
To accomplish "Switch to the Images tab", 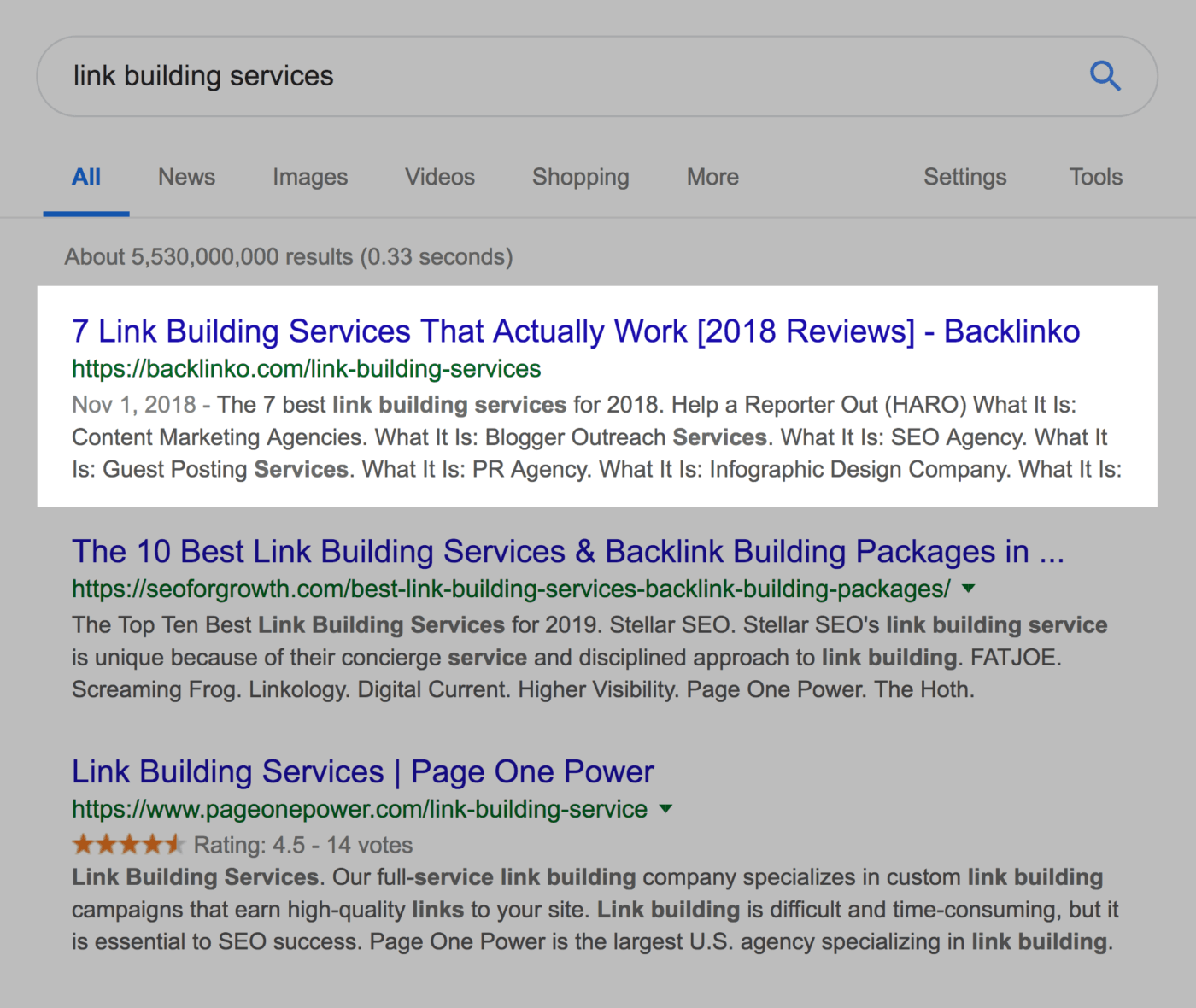I will pyautogui.click(x=310, y=177).
